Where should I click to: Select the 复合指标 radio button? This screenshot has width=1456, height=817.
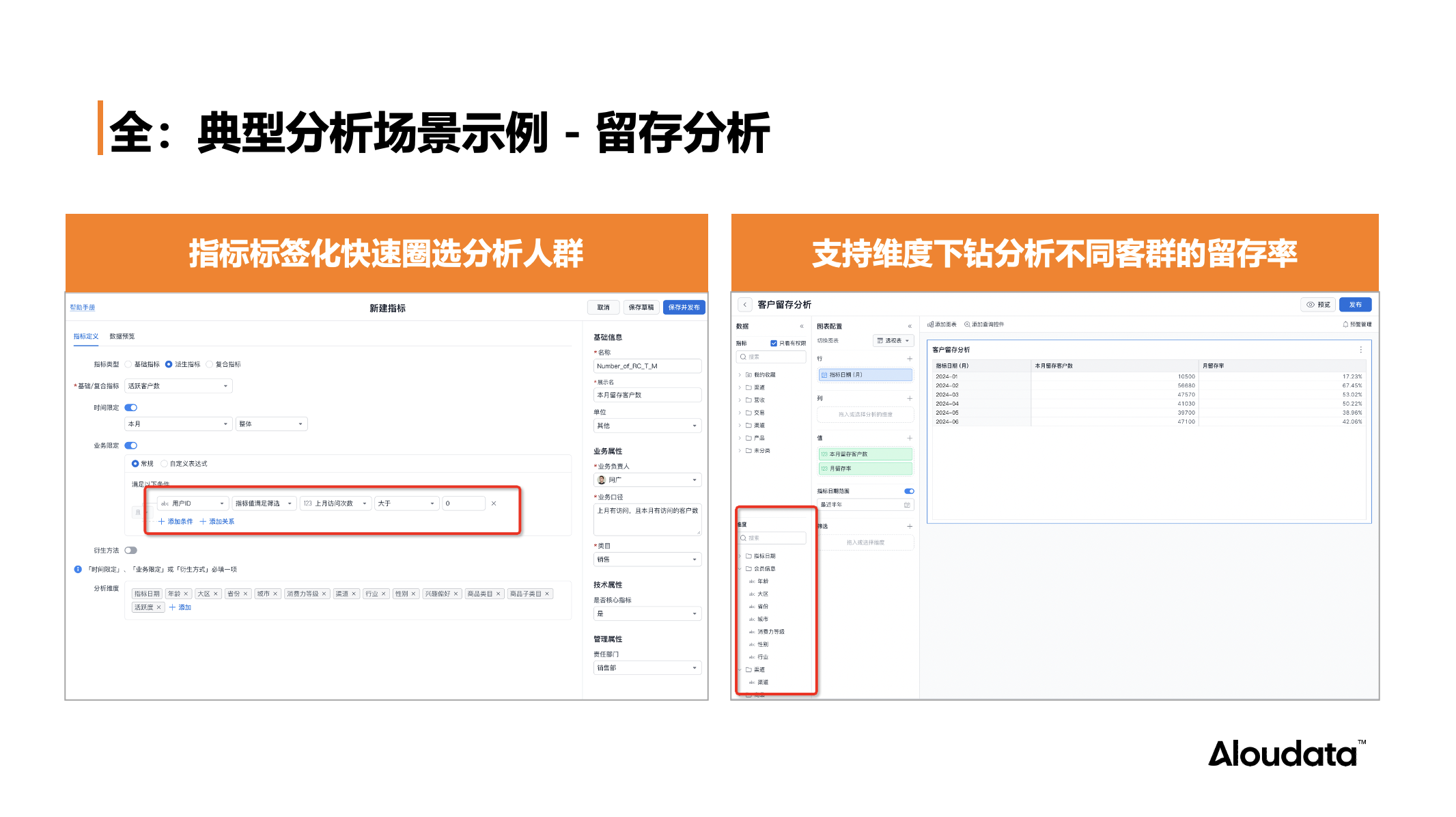point(210,364)
